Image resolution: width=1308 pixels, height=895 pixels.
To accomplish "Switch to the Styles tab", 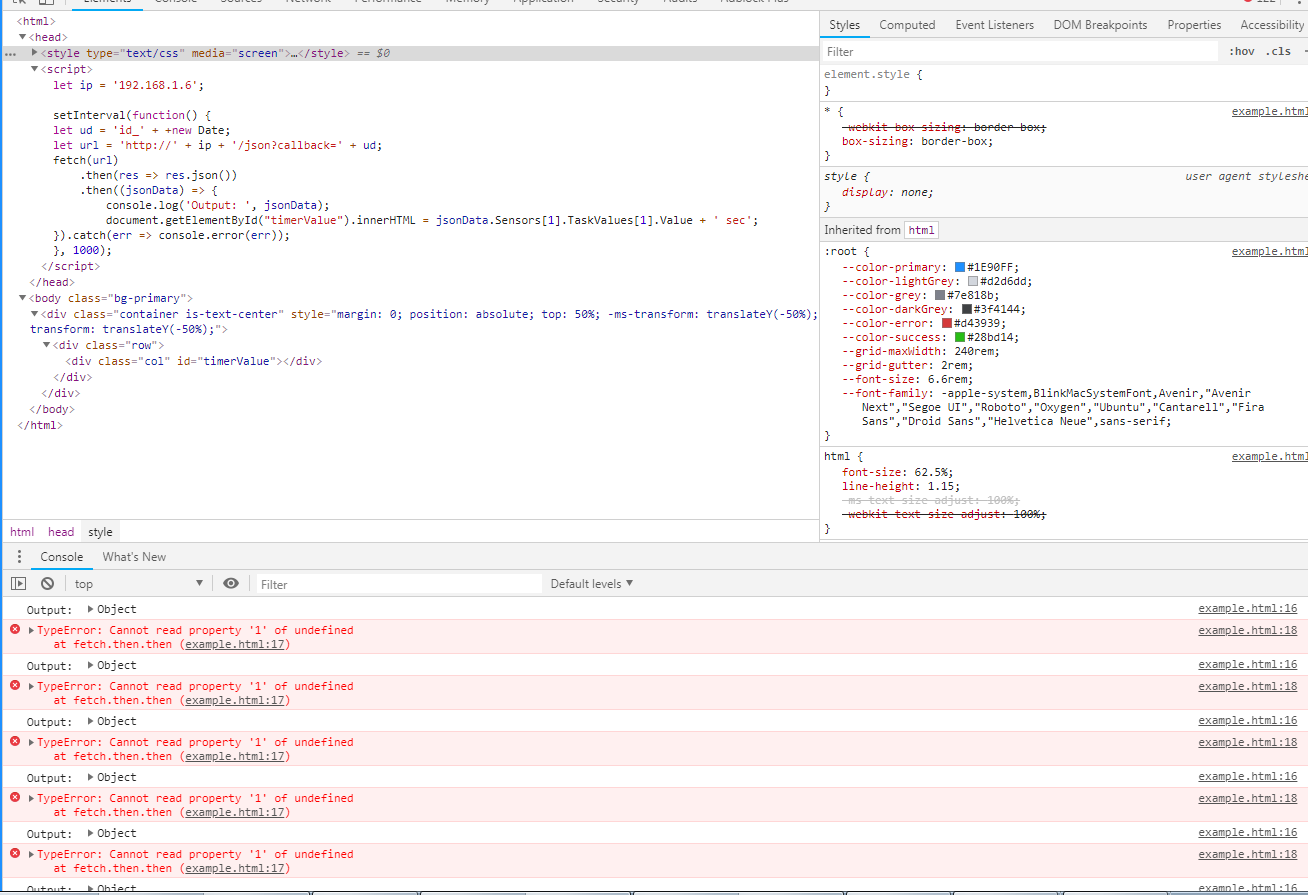I will (844, 25).
